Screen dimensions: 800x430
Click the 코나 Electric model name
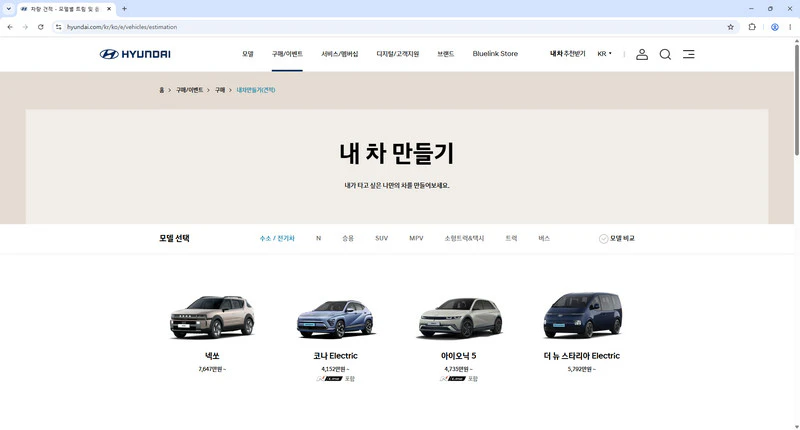(335, 356)
